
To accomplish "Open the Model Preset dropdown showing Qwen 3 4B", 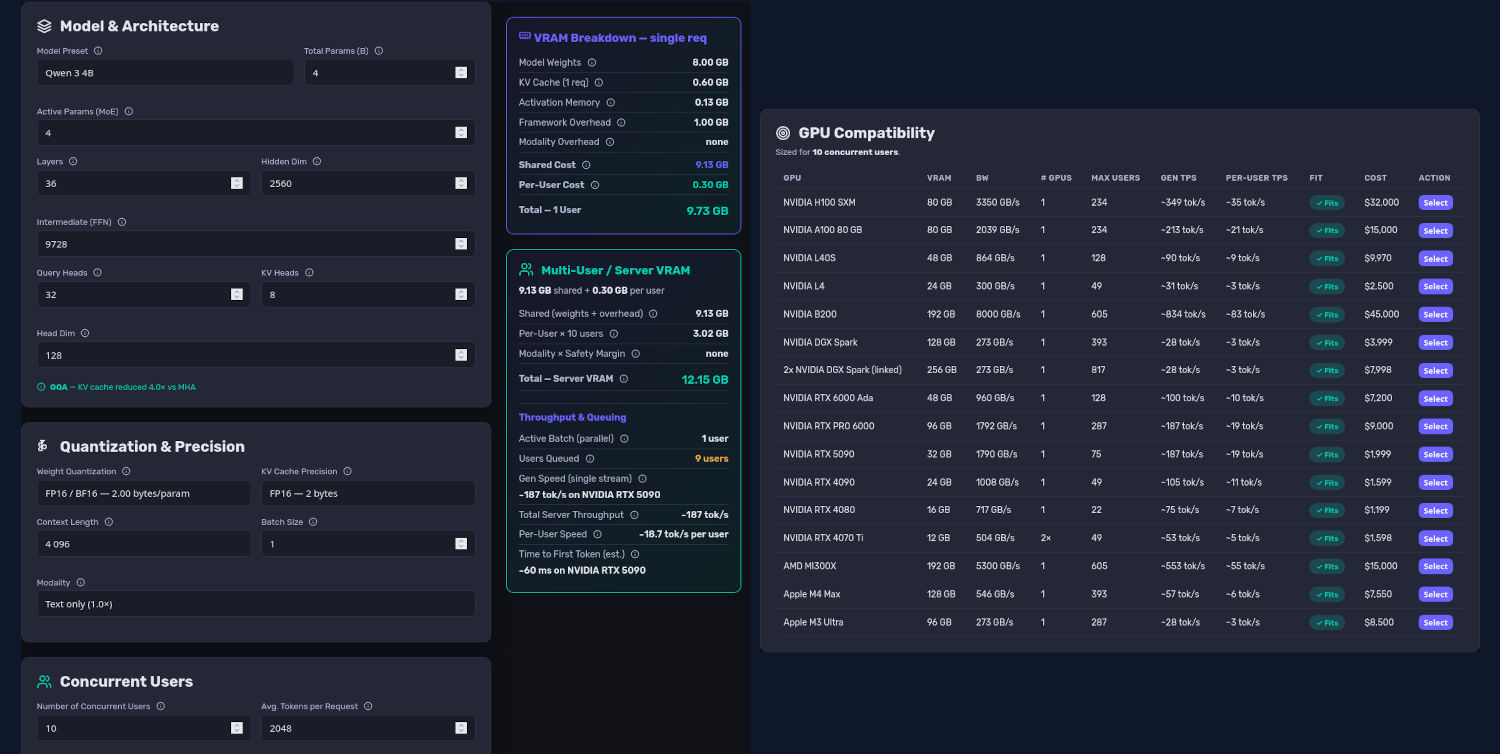I will tap(165, 73).
